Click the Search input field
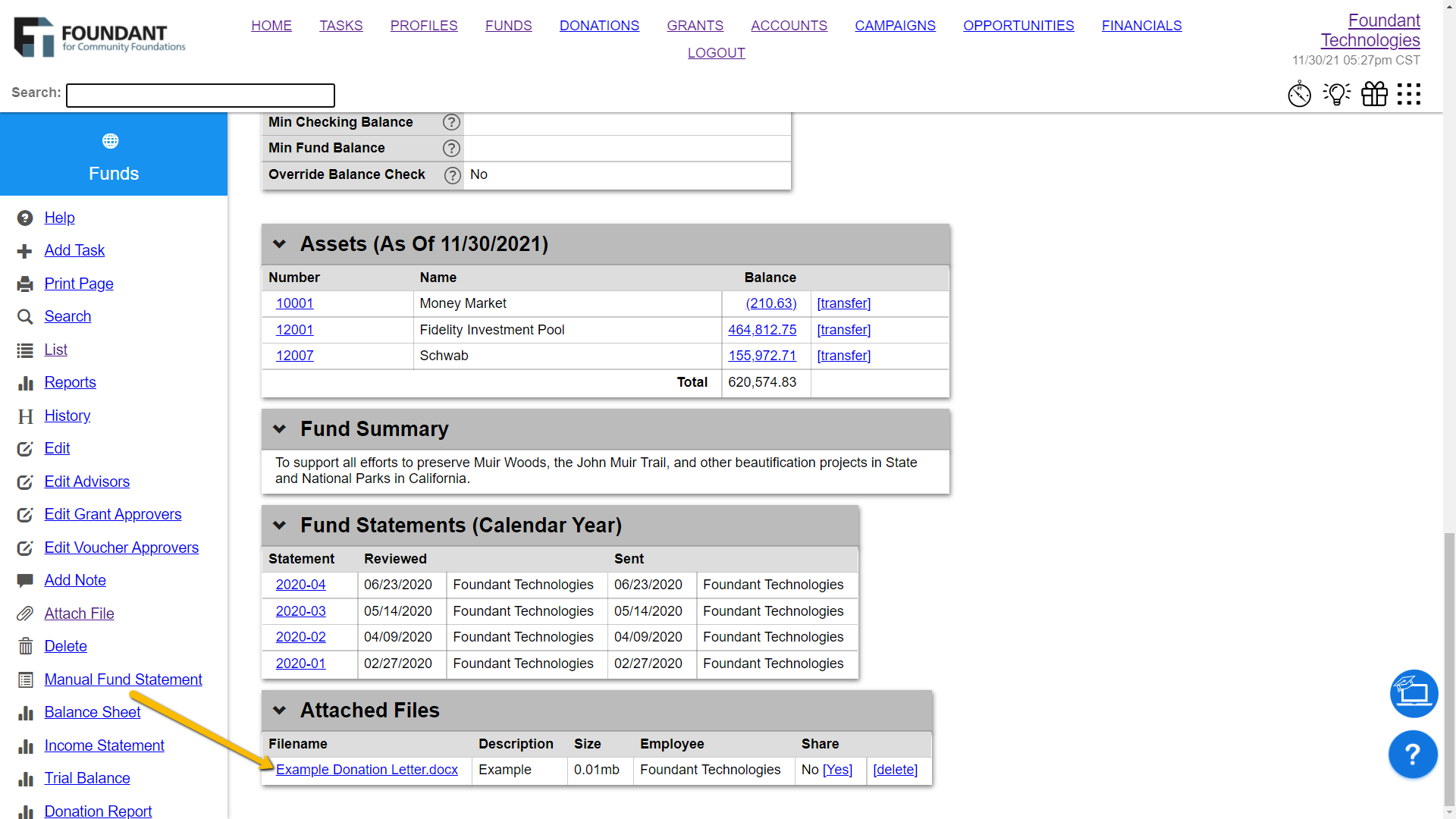Viewport: 1456px width, 819px height. [x=200, y=96]
